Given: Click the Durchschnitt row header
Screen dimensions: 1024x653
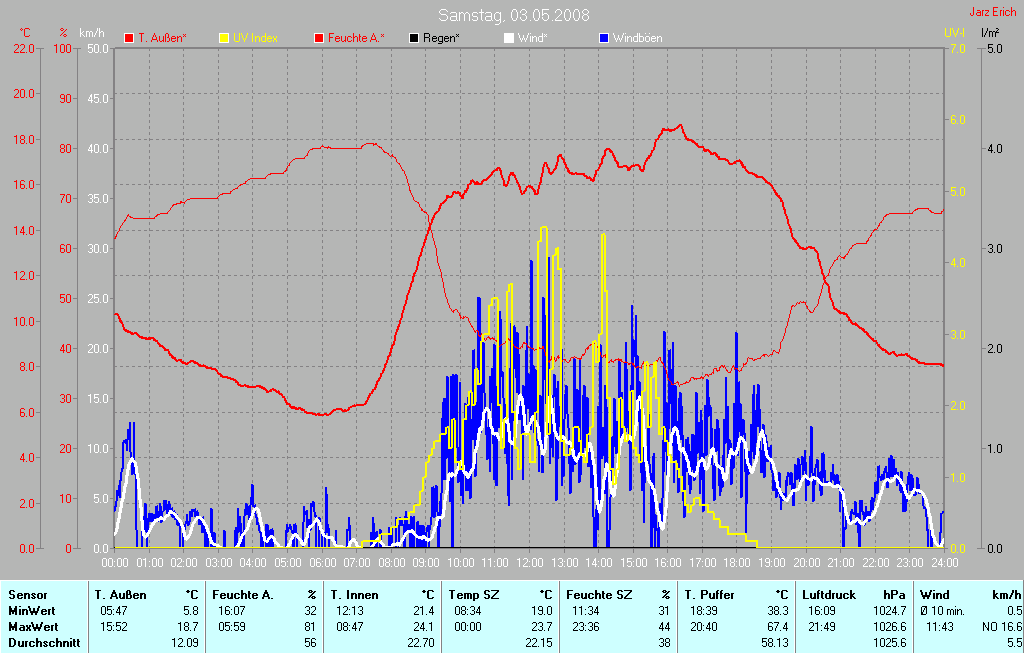Looking at the screenshot, I should click(x=44, y=643).
